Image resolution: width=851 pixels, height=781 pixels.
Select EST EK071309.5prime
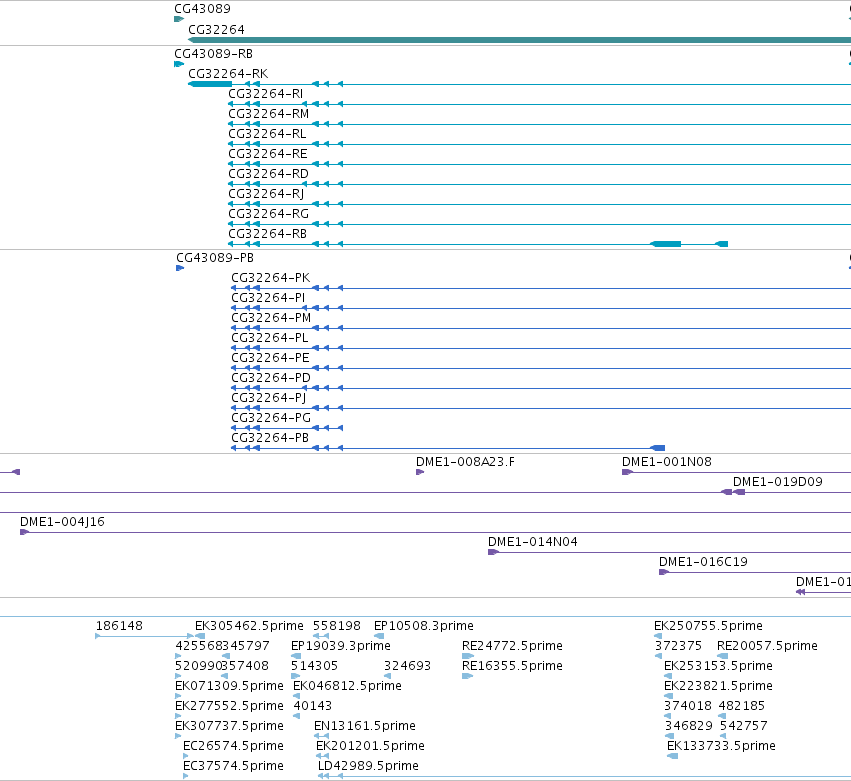click(x=229, y=687)
